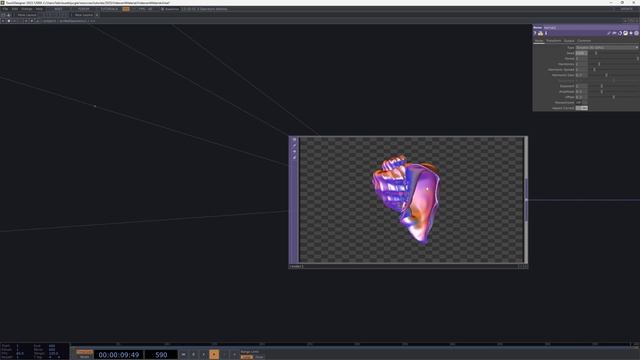
Task: Open the Python help icon in parameter panel
Action: pyautogui.click(x=540, y=33)
